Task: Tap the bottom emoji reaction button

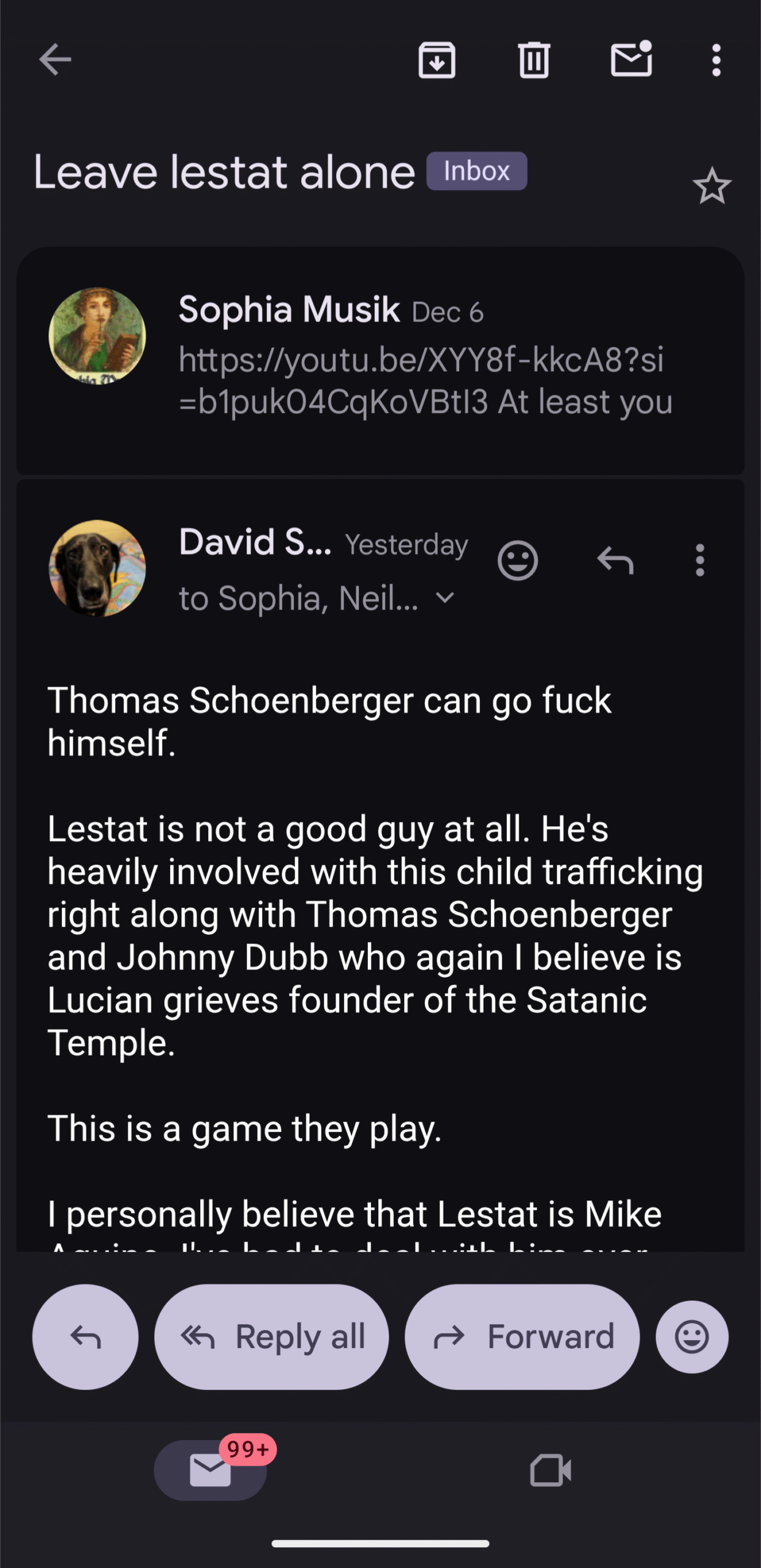Action: [692, 1336]
